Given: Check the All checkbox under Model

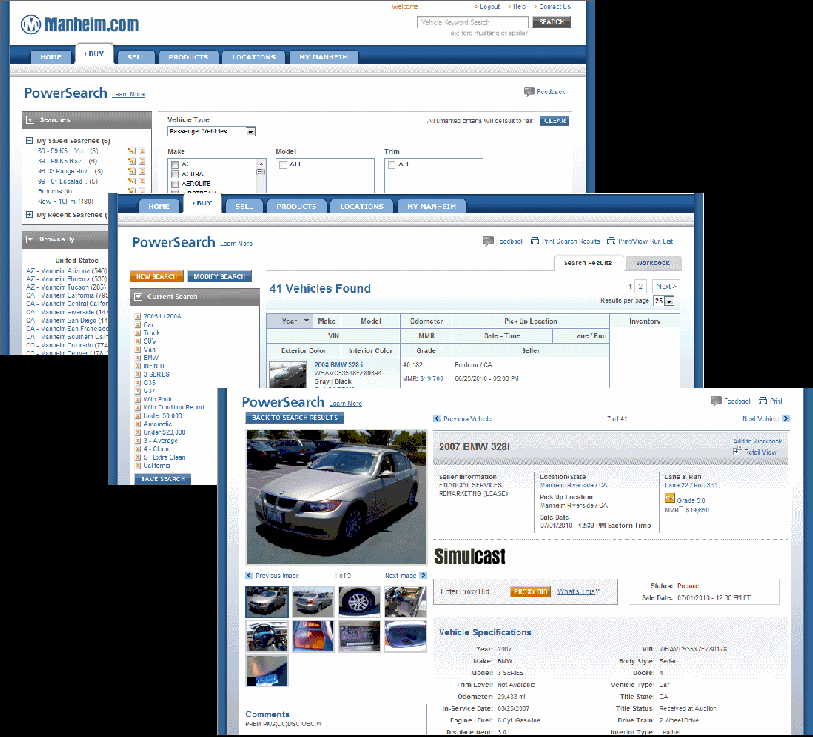Looking at the screenshot, I should coord(283,165).
